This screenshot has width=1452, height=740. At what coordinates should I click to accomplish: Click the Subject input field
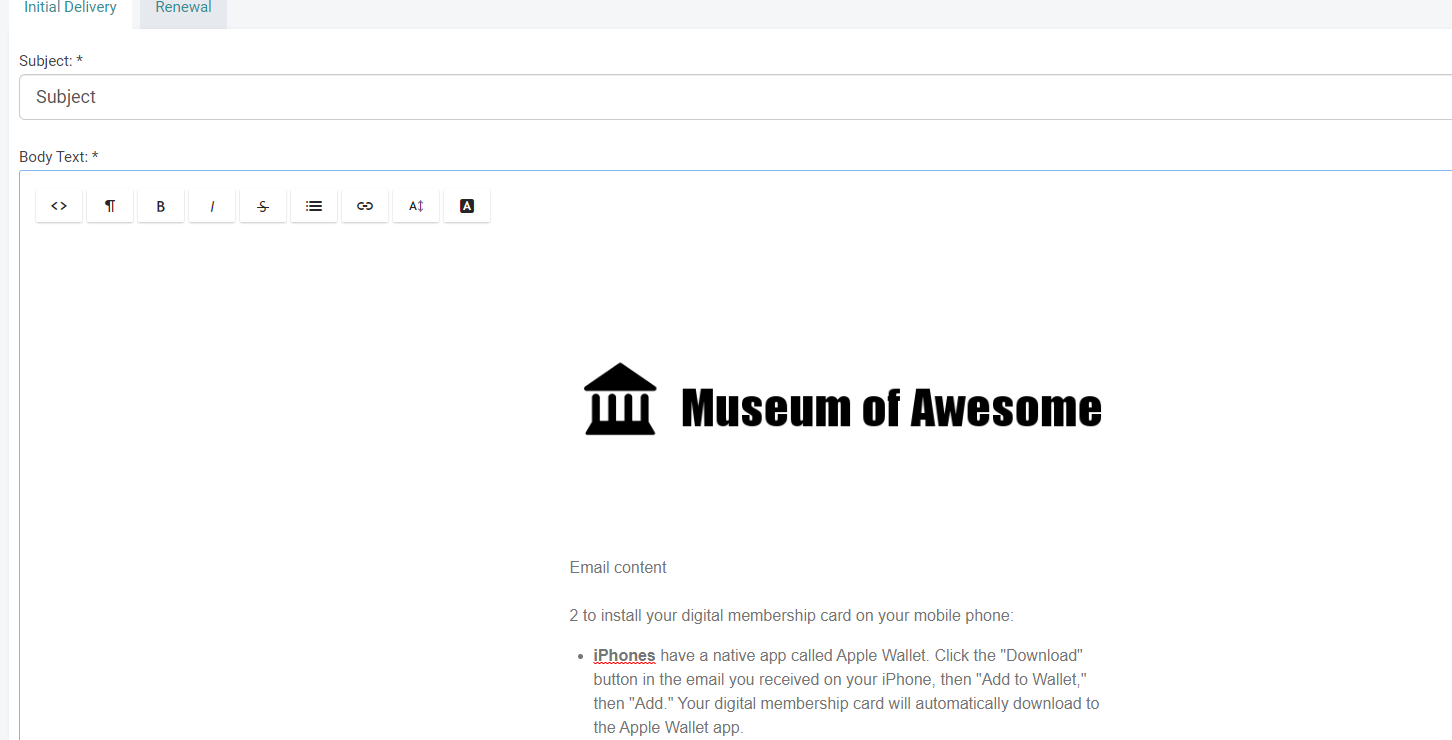pos(736,97)
